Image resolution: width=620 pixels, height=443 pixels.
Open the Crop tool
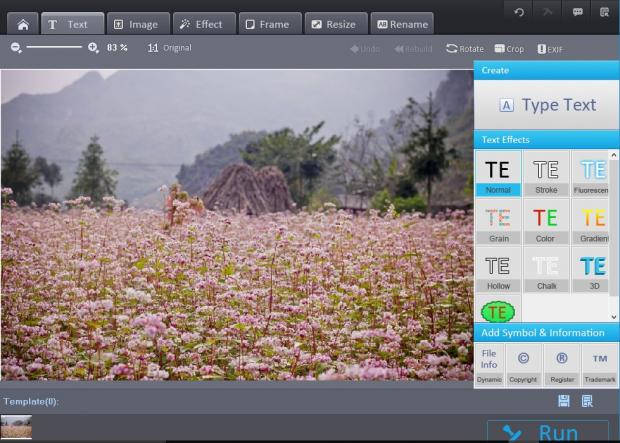[x=508, y=48]
